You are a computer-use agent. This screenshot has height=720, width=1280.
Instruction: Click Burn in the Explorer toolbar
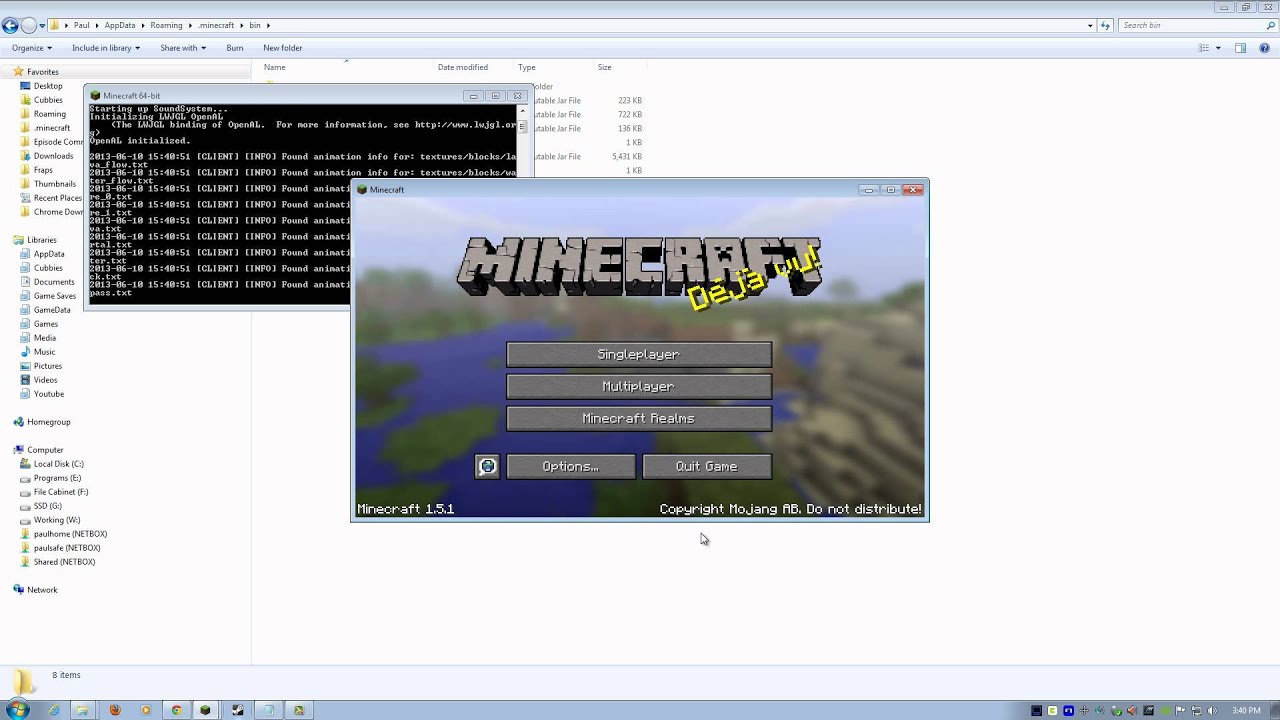coord(235,48)
